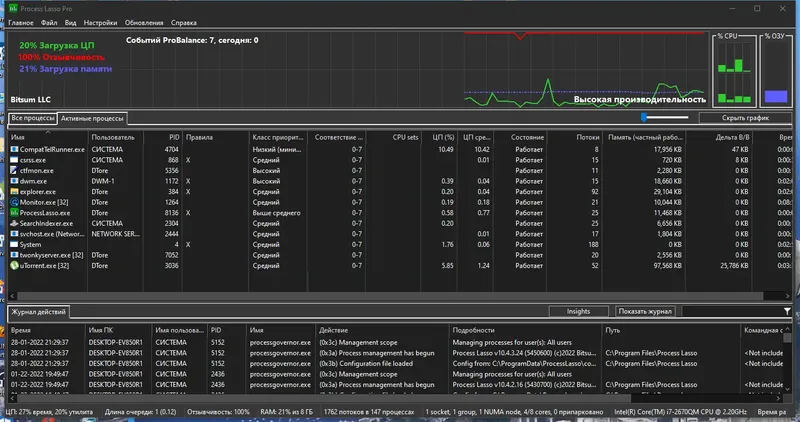Screen dimensions: 800x422
Task: Click the uTorrent.exe process icon
Action: 14,265
